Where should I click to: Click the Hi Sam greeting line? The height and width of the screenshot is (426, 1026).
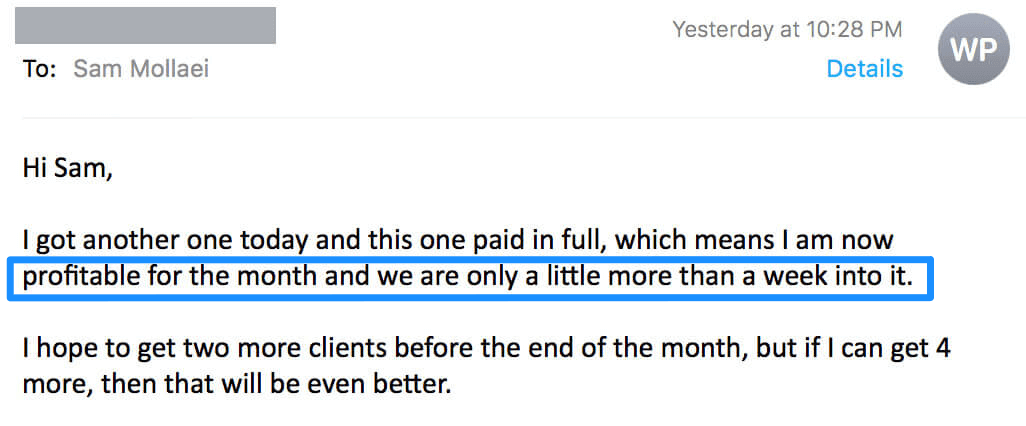(x=68, y=169)
